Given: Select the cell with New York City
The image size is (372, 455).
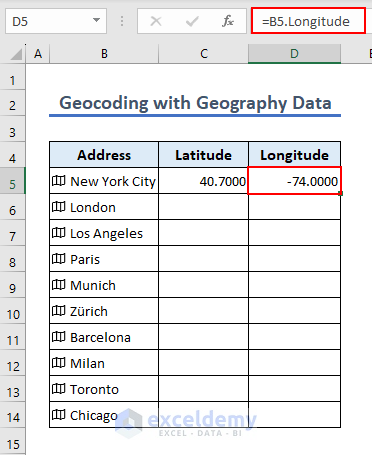Looking at the screenshot, I should 104,181.
